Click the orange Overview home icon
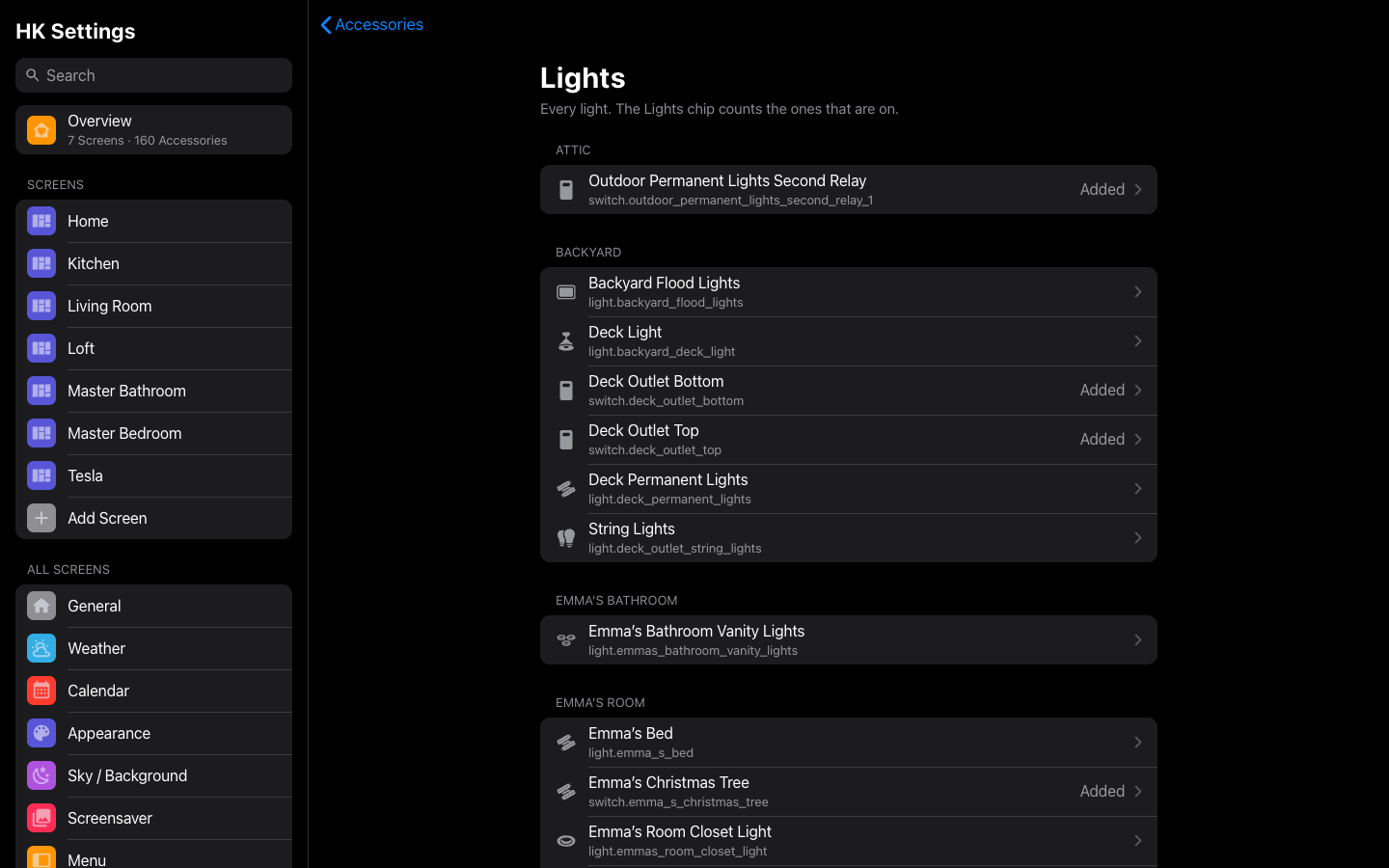1389x868 pixels. (x=41, y=129)
